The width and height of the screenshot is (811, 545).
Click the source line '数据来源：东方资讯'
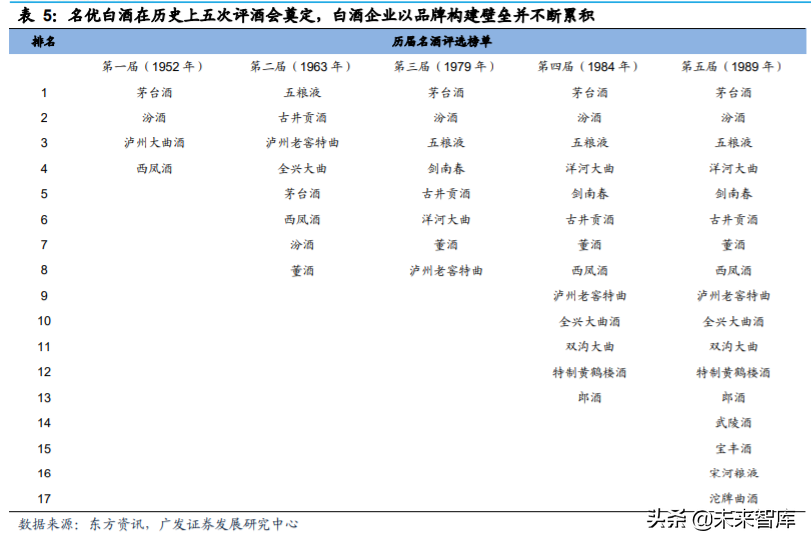tap(158, 524)
